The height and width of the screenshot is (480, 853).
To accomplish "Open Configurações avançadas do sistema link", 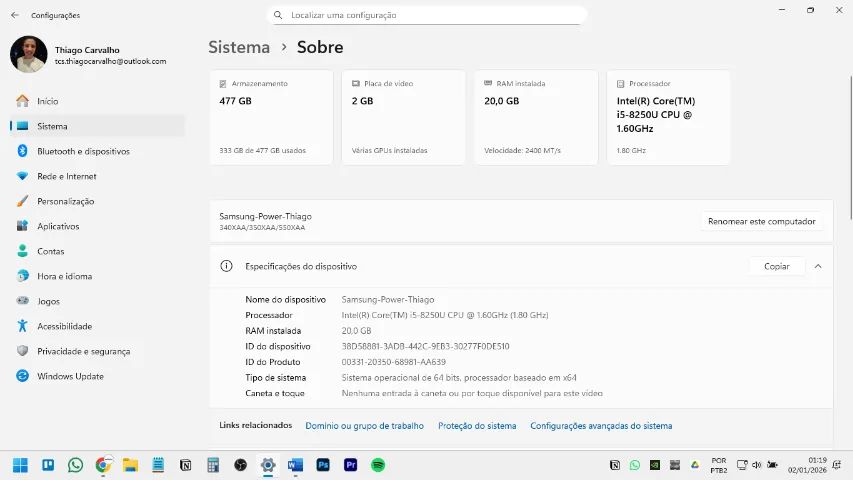I will [601, 426].
